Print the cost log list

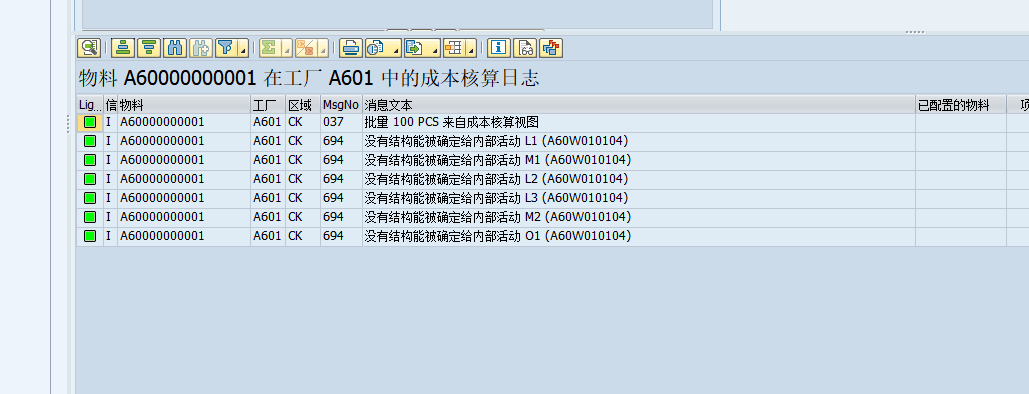click(351, 47)
